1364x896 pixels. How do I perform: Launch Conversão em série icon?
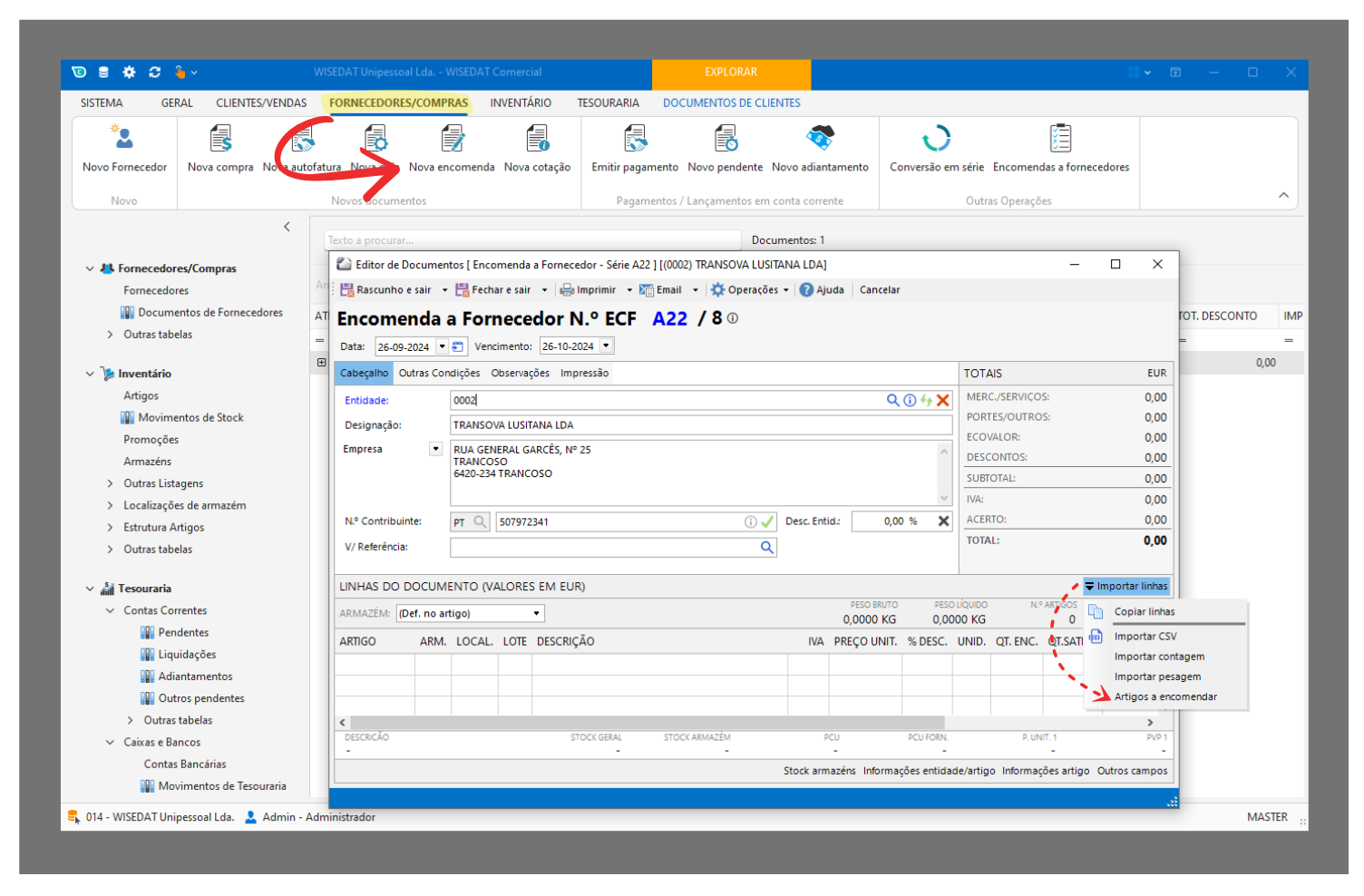(x=936, y=139)
